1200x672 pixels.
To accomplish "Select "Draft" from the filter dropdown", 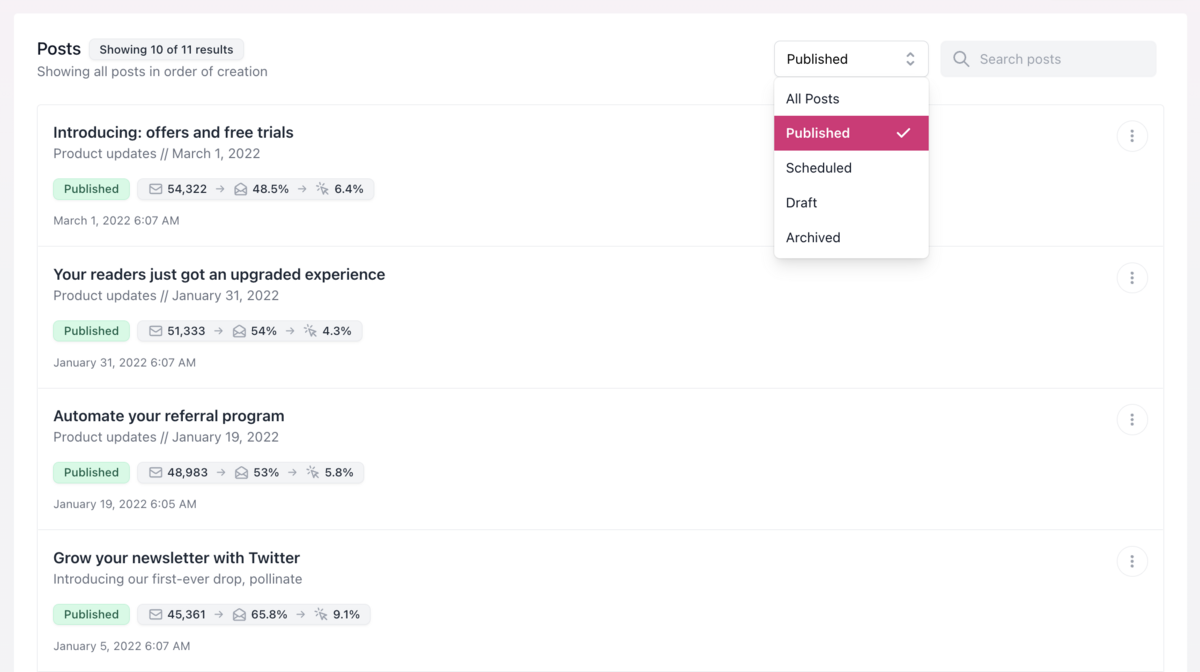I will [801, 202].
